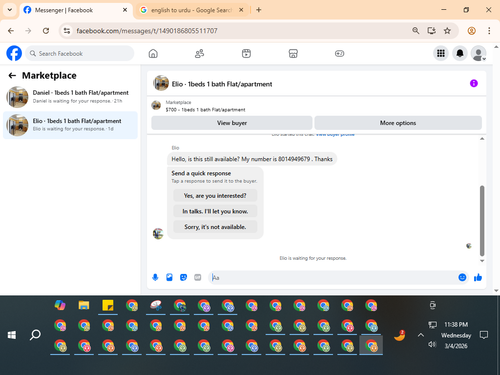Open the notifications bell
The image size is (500, 375).
pos(460,53)
